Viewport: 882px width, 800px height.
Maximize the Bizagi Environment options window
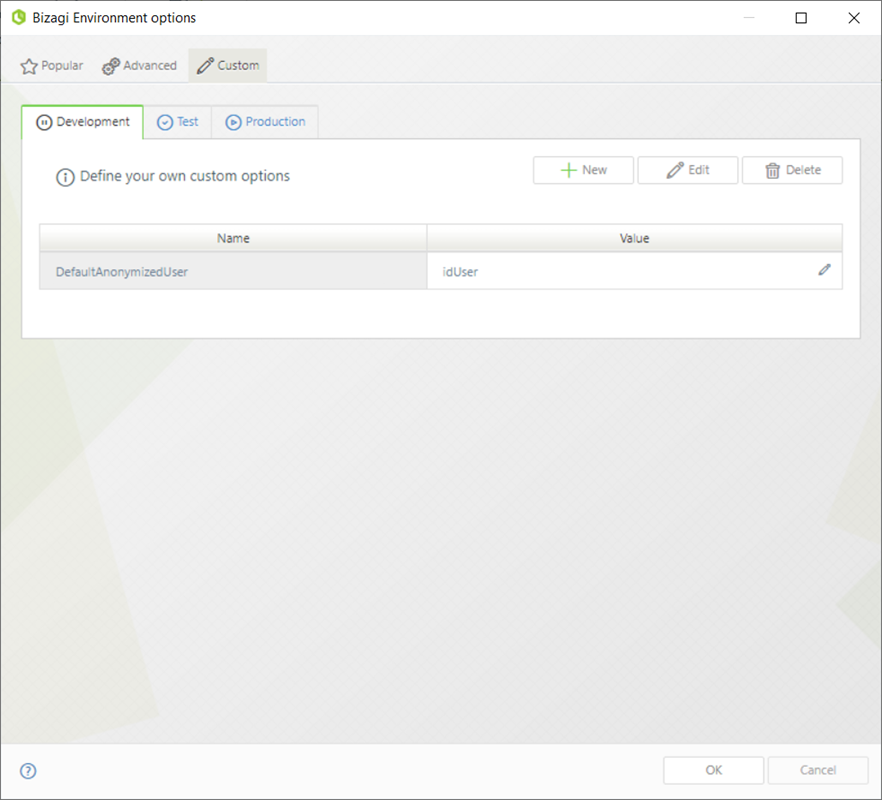(x=801, y=18)
